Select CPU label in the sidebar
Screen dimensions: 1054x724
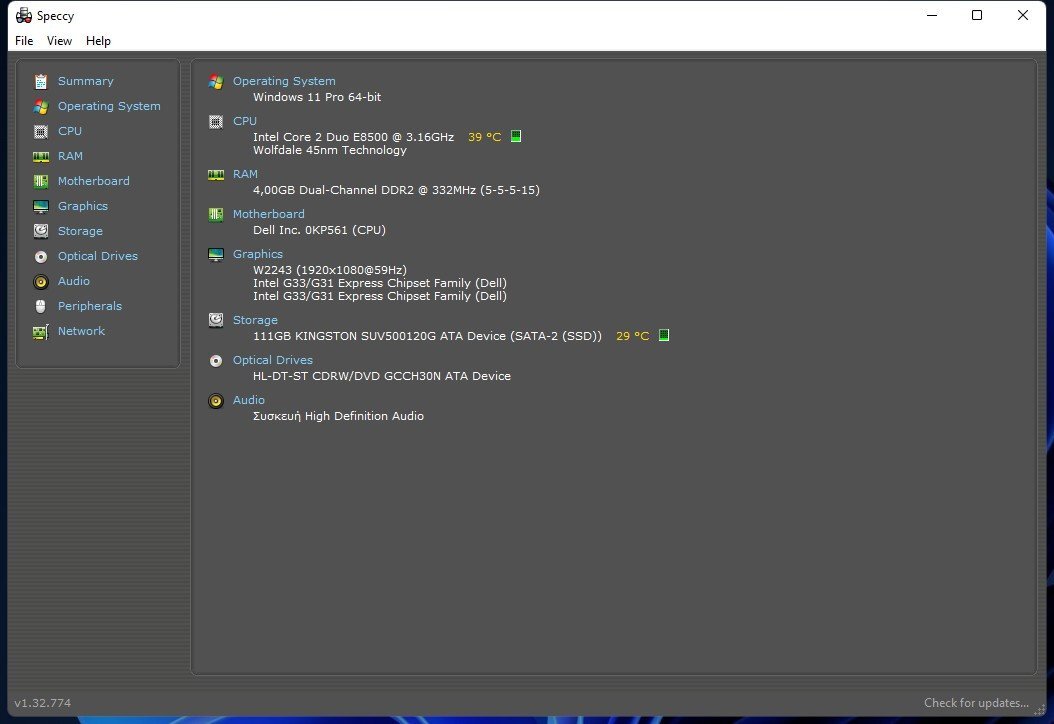pos(70,131)
